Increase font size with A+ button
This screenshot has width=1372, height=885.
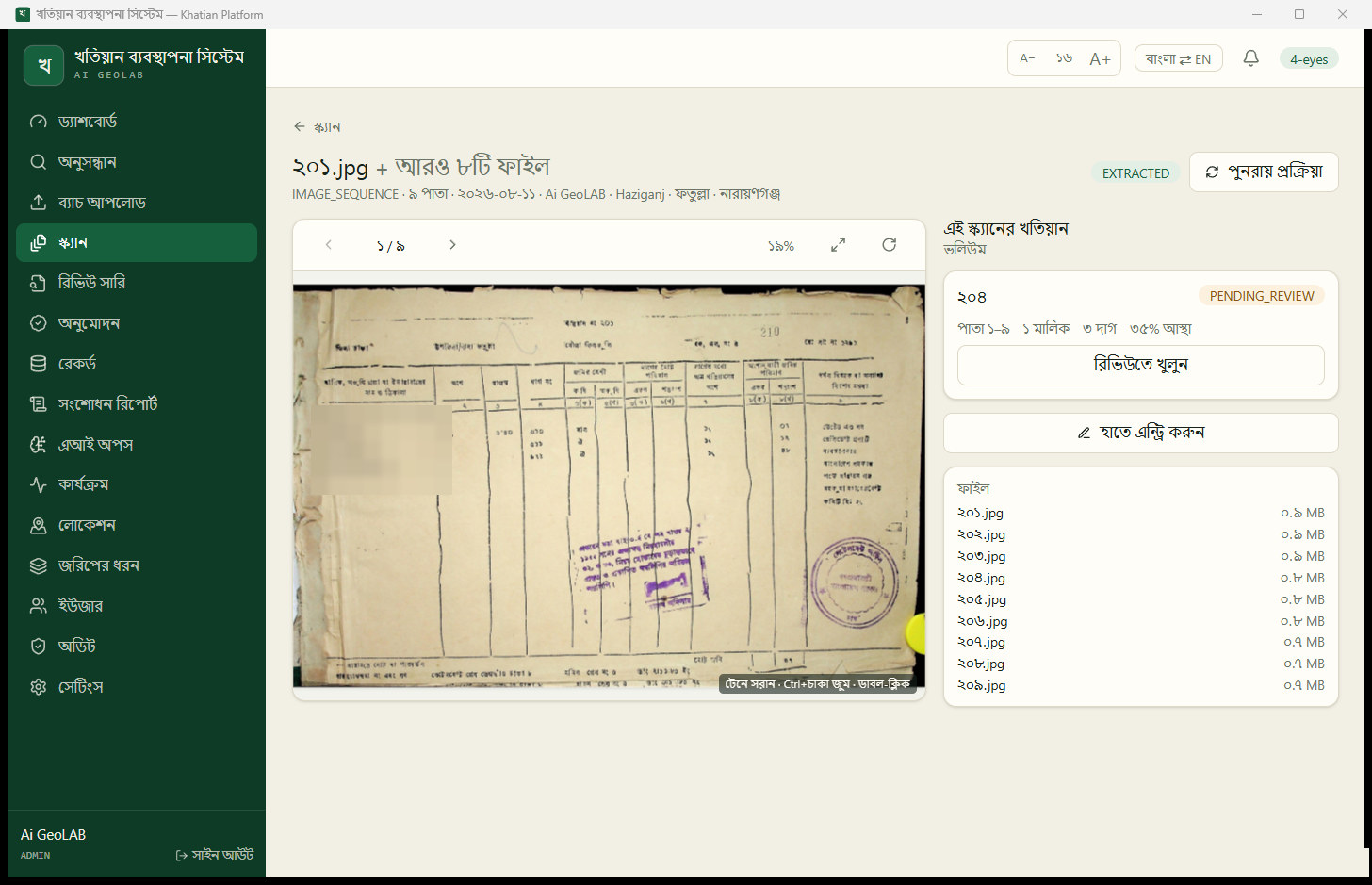tap(1100, 58)
